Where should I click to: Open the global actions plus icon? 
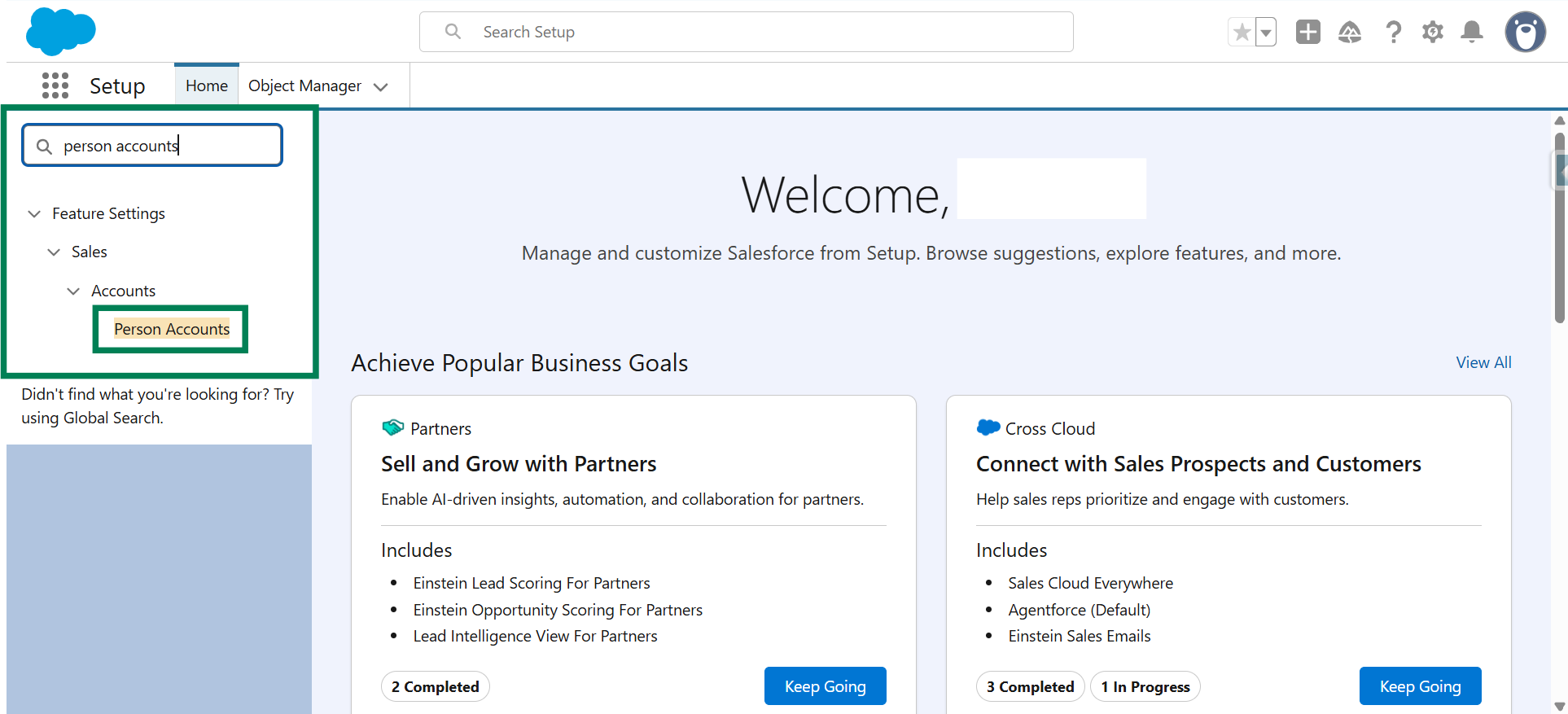[1307, 32]
